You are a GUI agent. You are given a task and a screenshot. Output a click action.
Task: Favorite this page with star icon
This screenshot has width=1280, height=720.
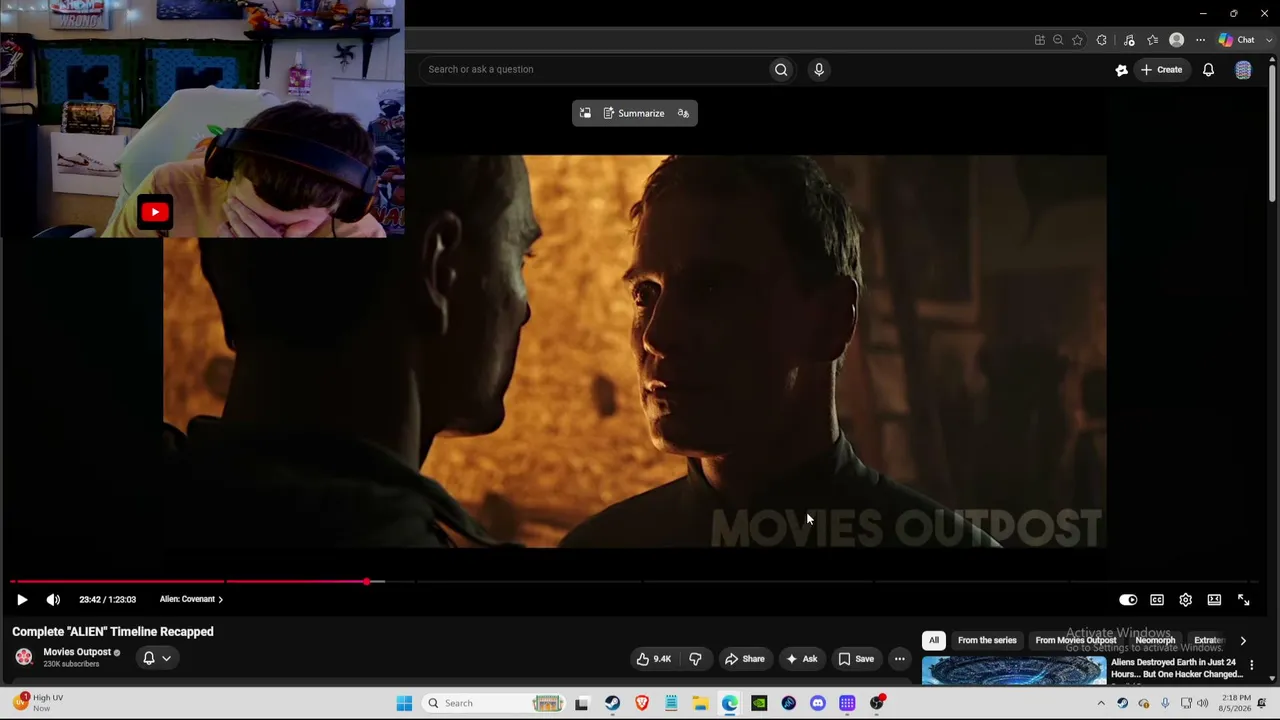pyautogui.click(x=1077, y=40)
